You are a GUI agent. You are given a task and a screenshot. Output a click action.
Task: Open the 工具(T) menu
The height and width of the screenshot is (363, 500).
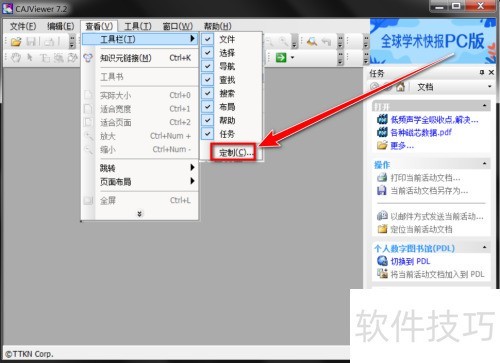click(x=138, y=26)
